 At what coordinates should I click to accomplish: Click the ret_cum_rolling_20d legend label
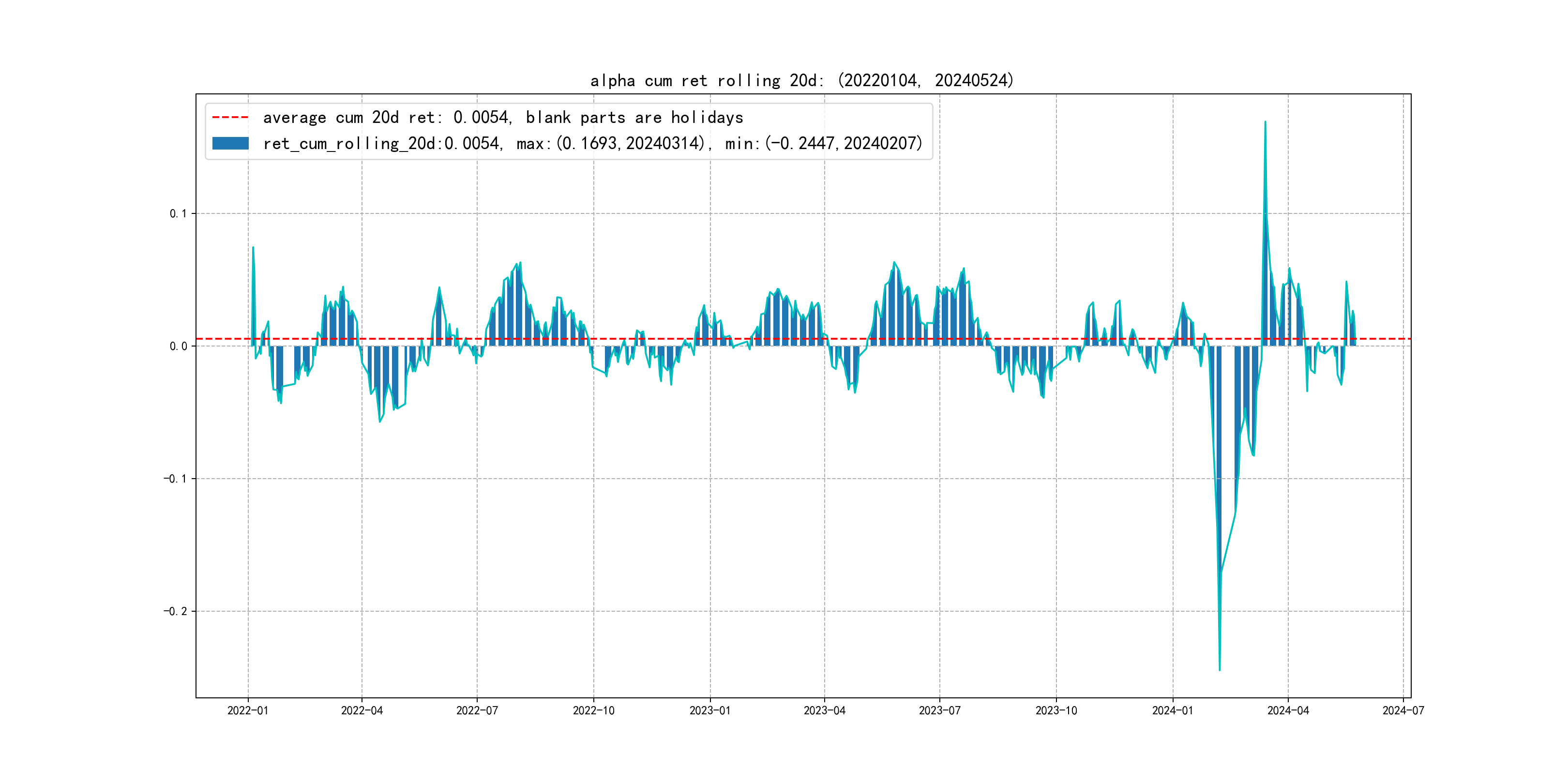(x=592, y=144)
